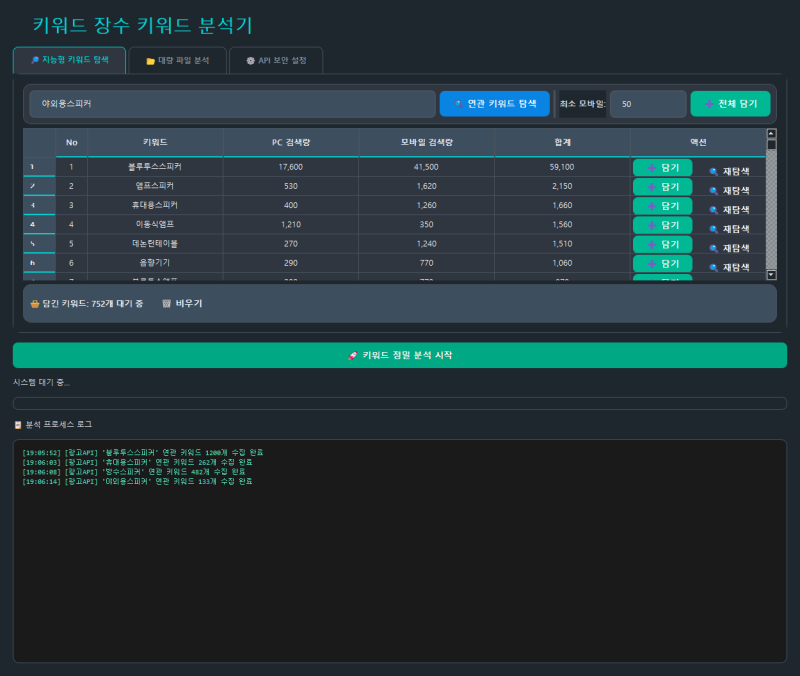
Task: Re-search (재탐색) the 음향기기 row
Action: (730, 267)
